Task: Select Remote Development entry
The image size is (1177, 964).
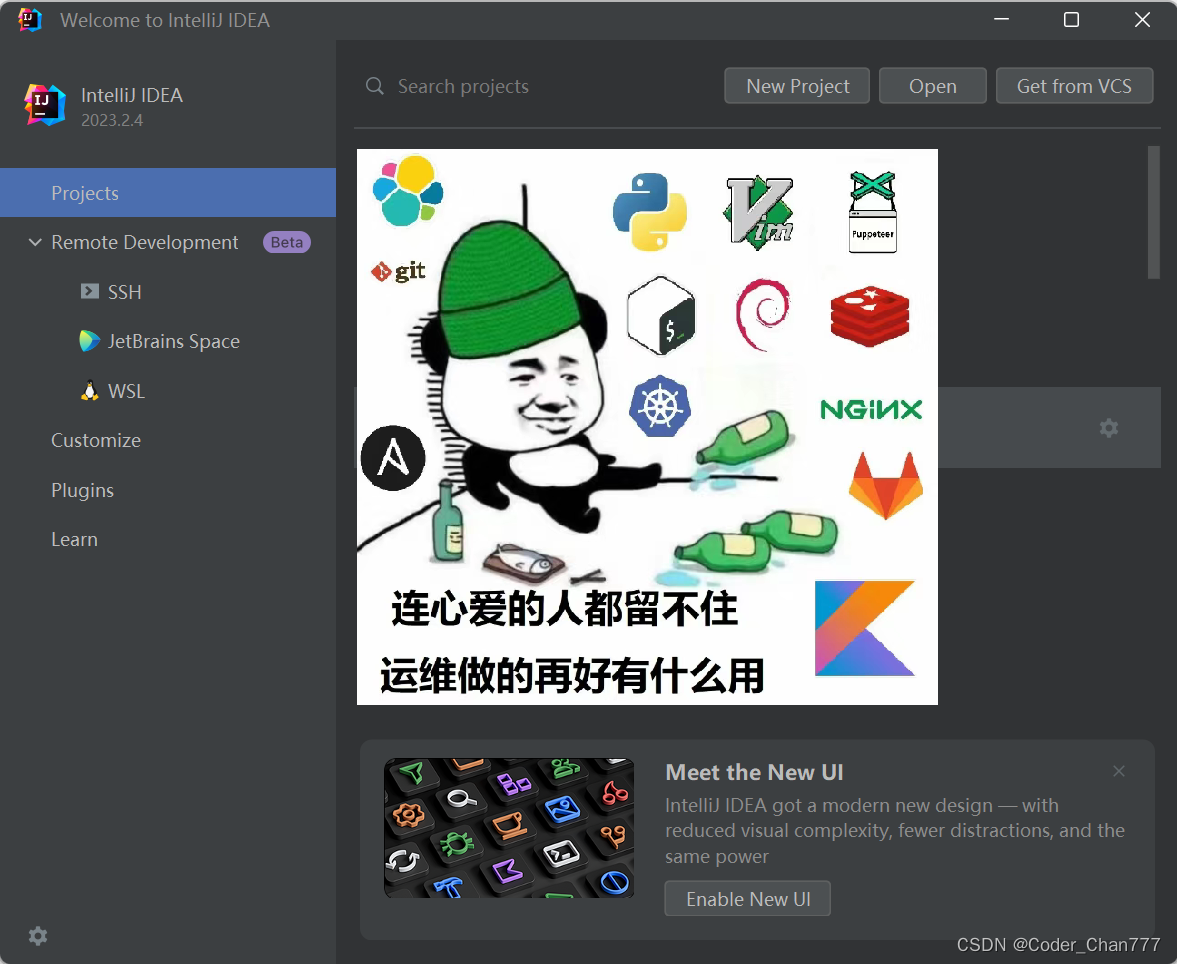Action: coord(144,243)
